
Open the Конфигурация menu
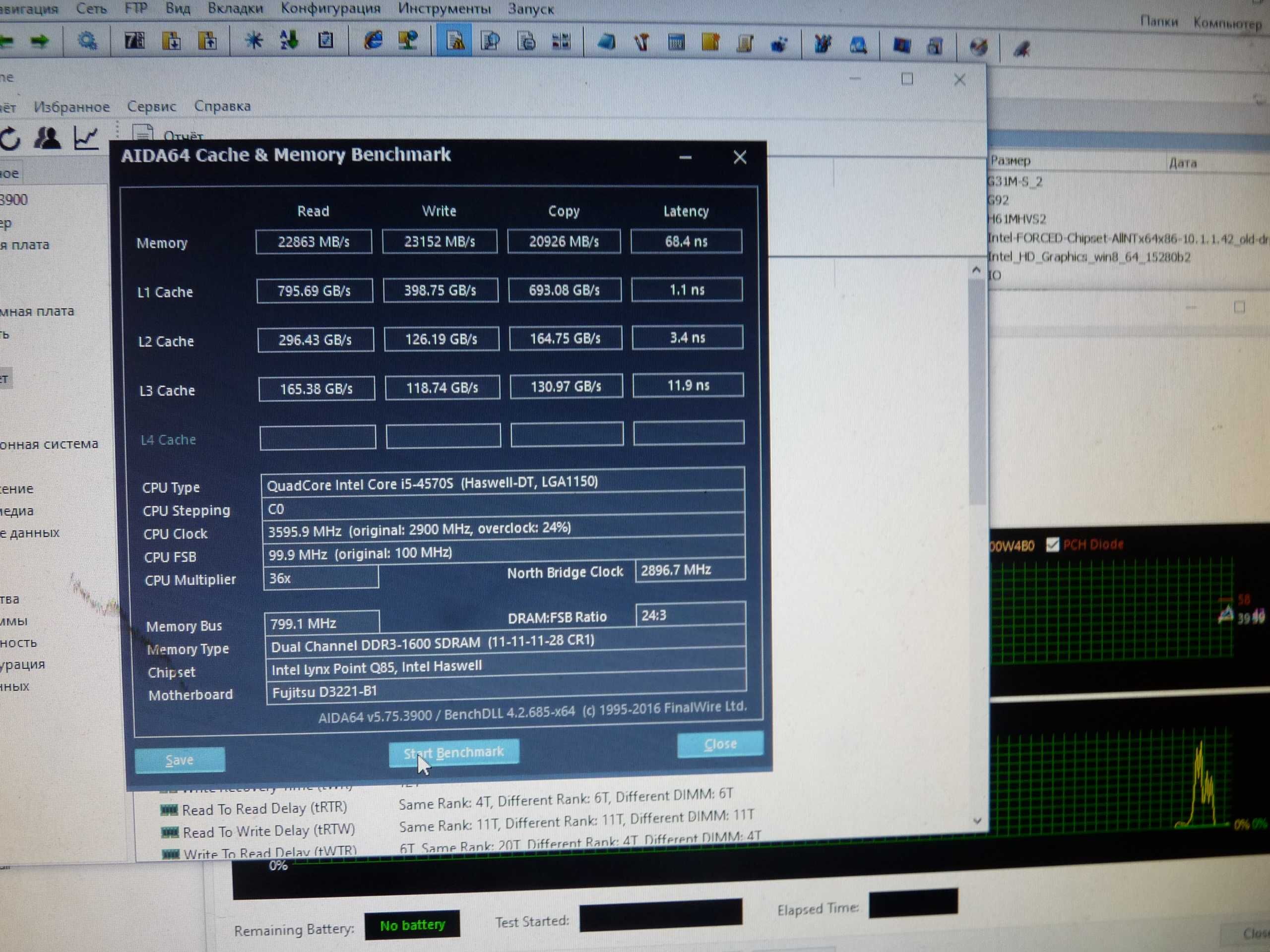[x=331, y=8]
